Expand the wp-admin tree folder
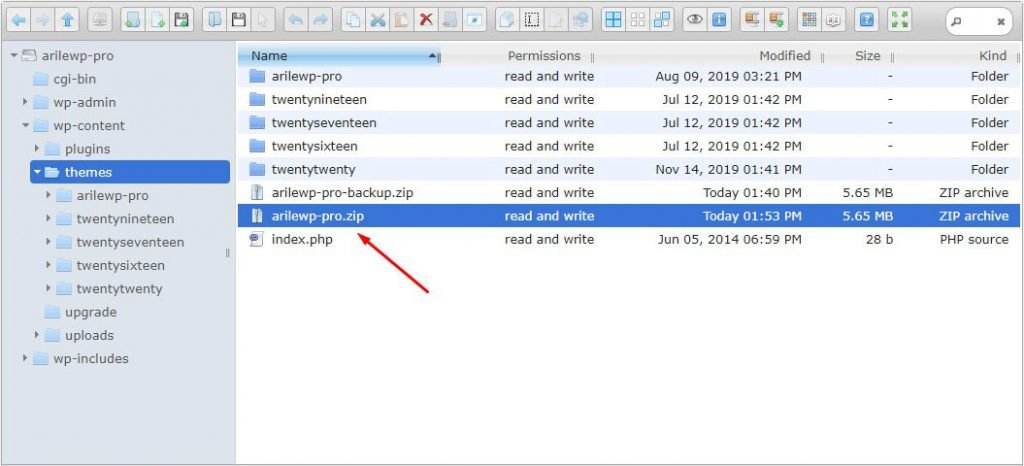The height and width of the screenshot is (466, 1024). [x=25, y=102]
